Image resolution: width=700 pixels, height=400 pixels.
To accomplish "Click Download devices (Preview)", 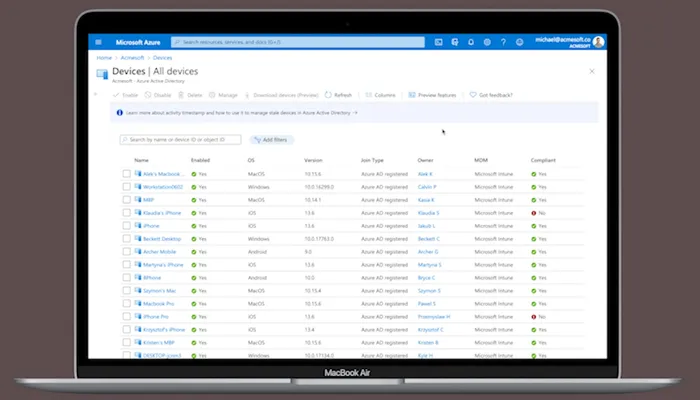I will click(281, 95).
